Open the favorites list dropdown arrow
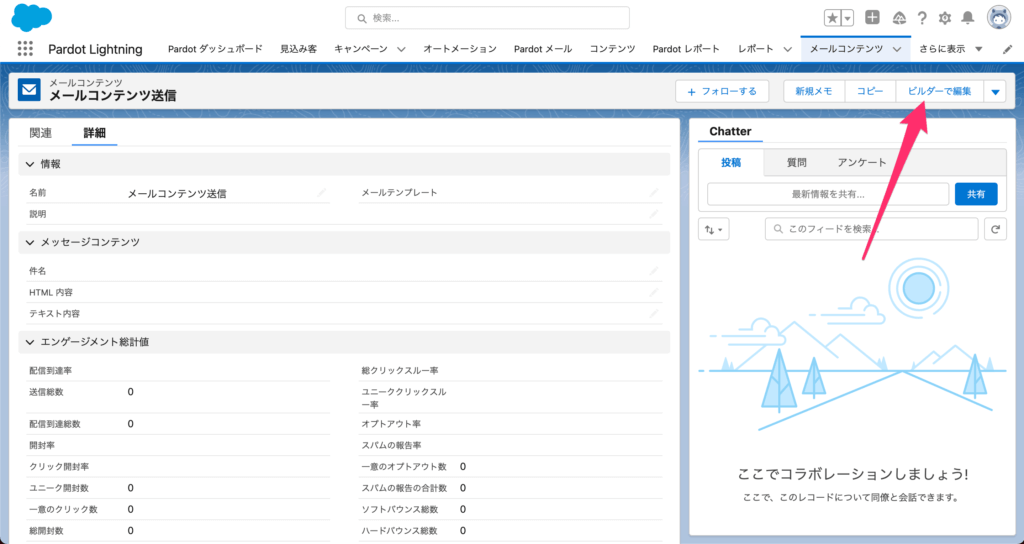The image size is (1024, 544). click(848, 18)
